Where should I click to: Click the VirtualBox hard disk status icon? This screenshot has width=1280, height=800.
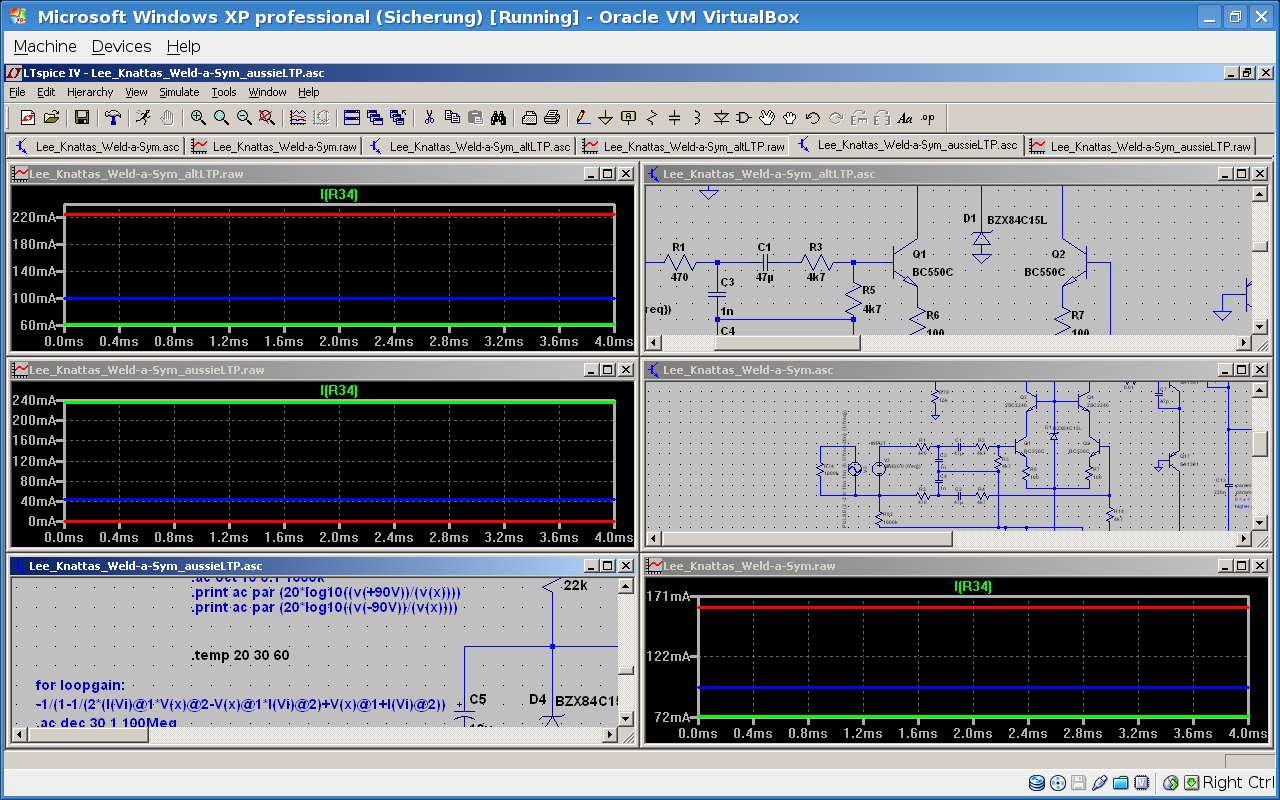(x=1036, y=782)
